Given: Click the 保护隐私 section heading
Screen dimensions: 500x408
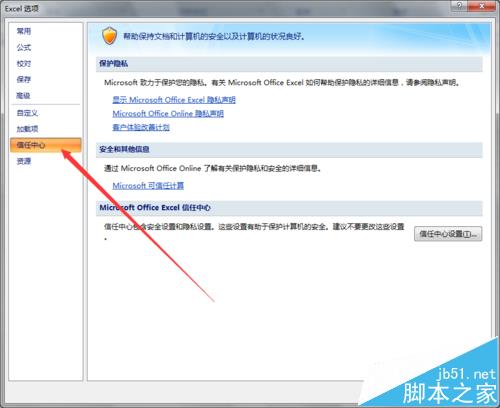Looking at the screenshot, I should [114, 64].
